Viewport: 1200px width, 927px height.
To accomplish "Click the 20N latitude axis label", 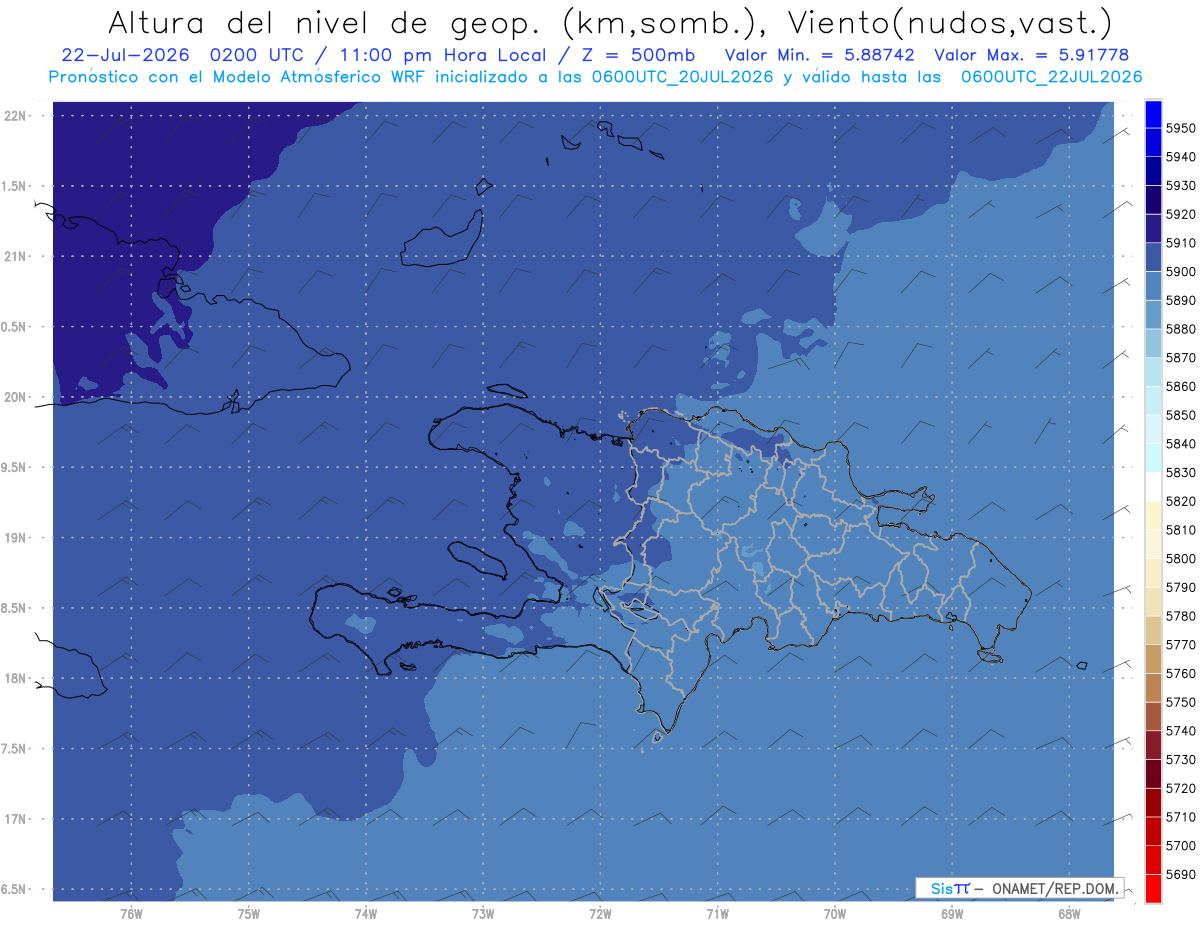I will 15,397.
